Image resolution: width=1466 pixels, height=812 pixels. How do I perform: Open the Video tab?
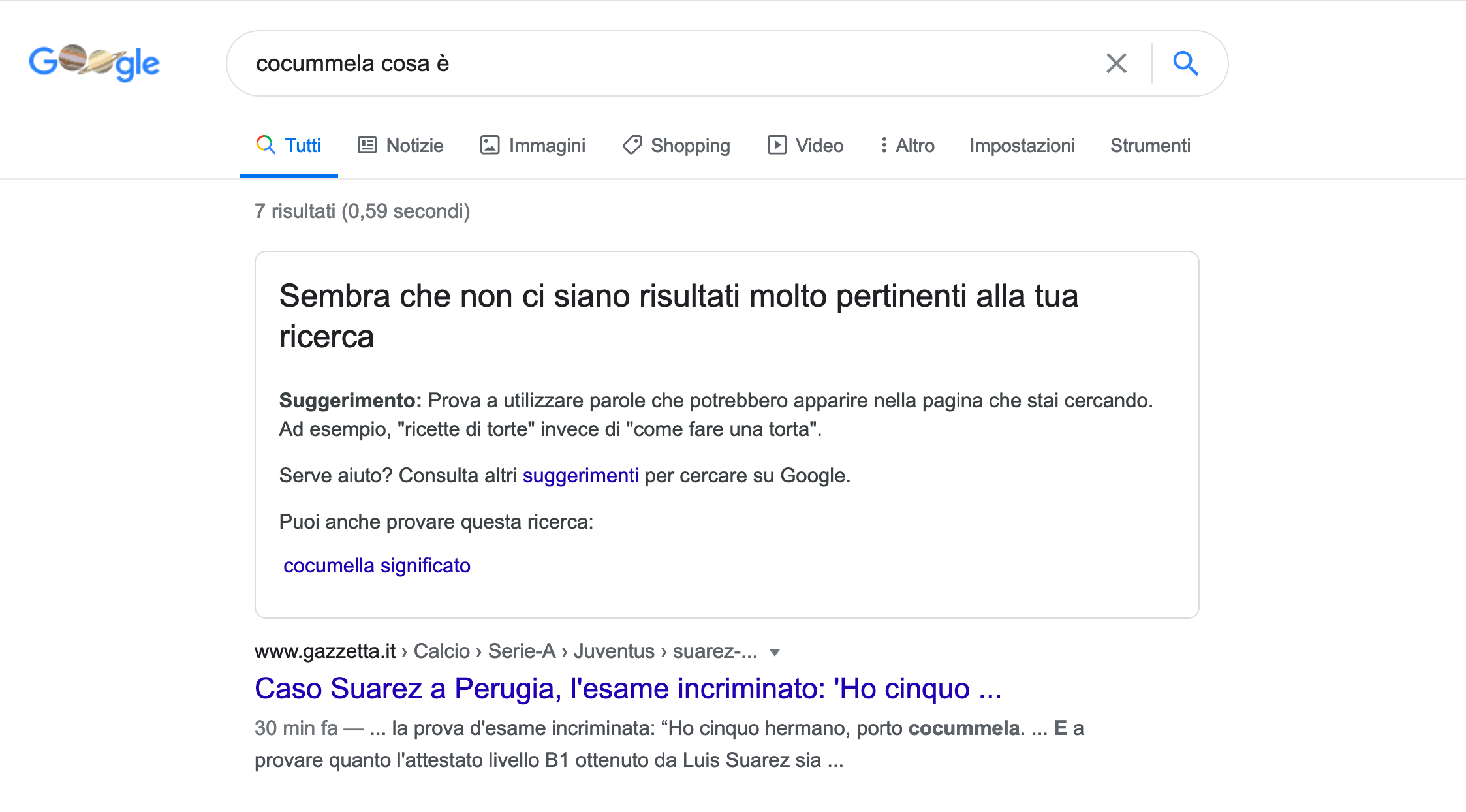coord(805,146)
